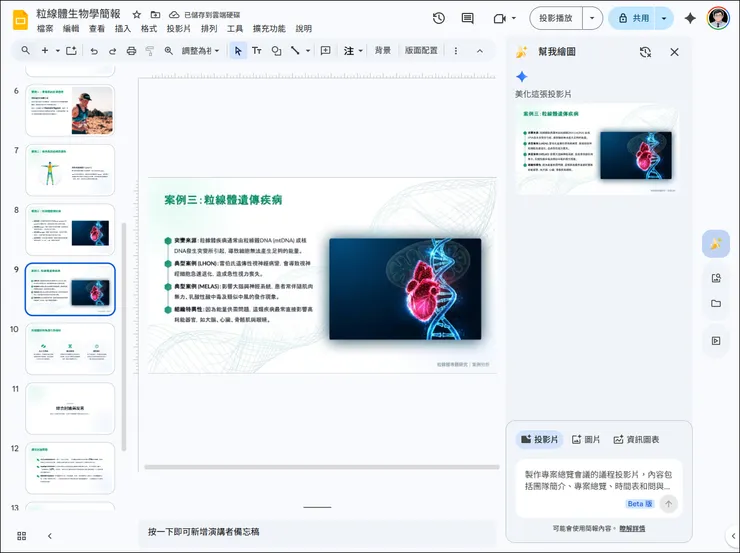Click the prompt text input field

click(599, 480)
